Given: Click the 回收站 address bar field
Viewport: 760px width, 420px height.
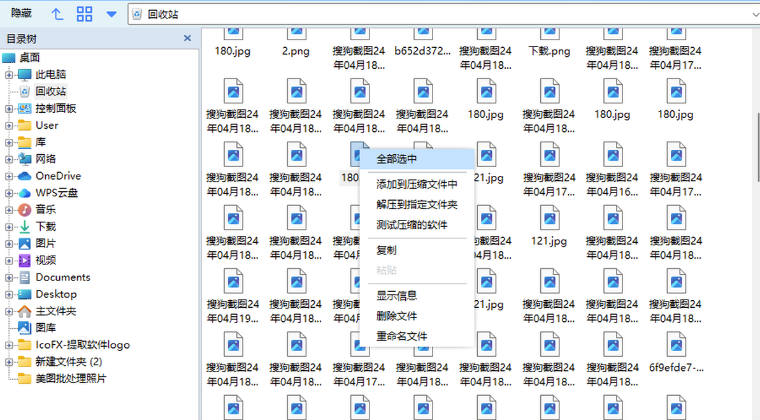Looking at the screenshot, I should point(443,15).
